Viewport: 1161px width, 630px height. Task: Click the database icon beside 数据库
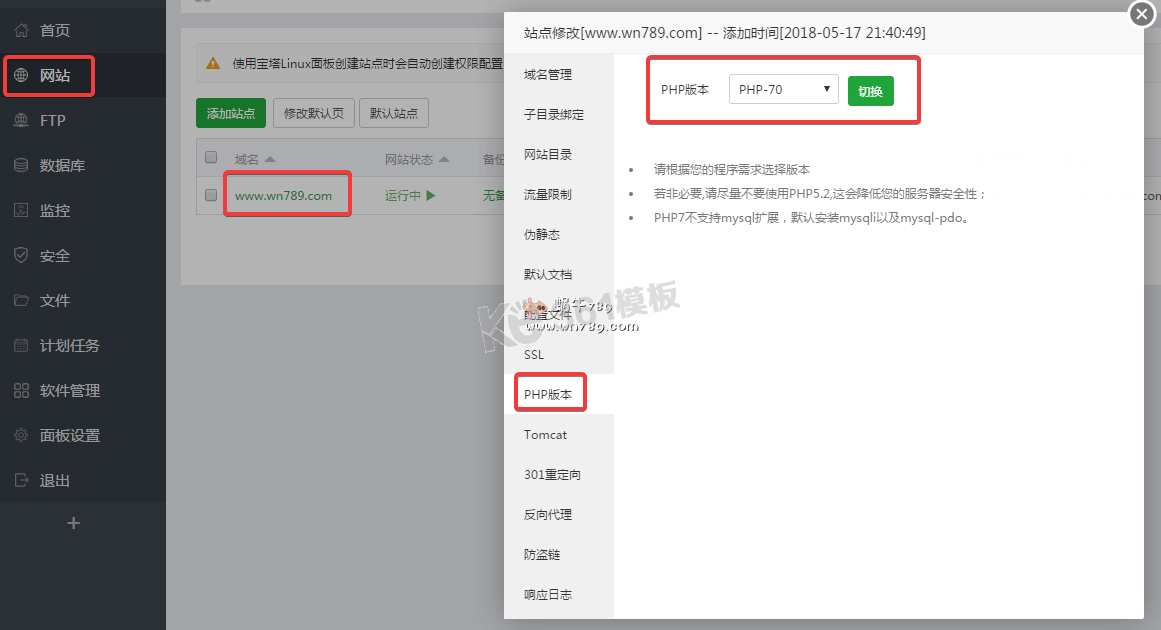coord(21,165)
